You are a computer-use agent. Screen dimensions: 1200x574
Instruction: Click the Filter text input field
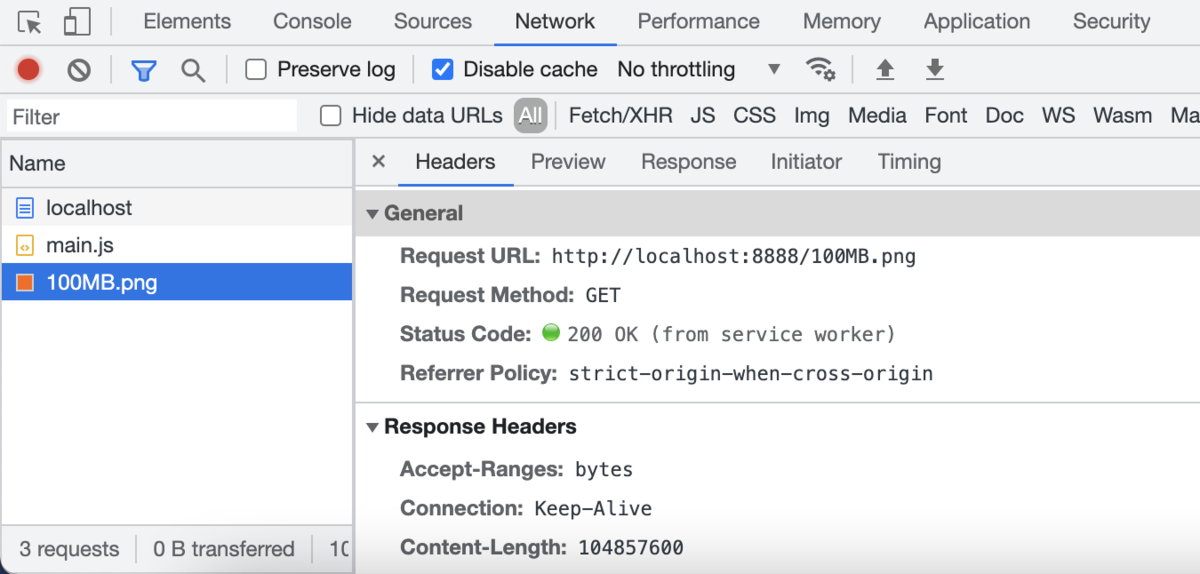[152, 116]
